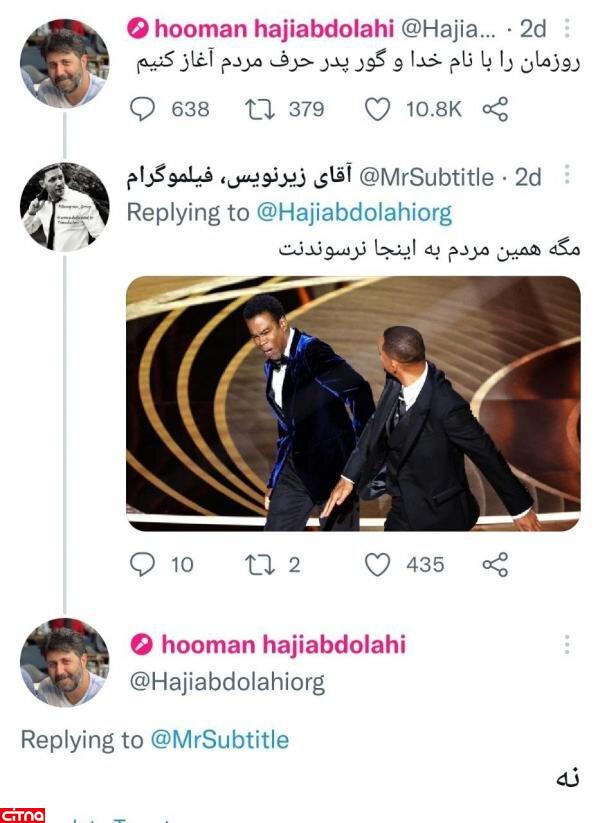This screenshot has width=600, height=823.
Task: Retweet the MrSubtitle reply with 2 retweets
Action: (x=259, y=565)
